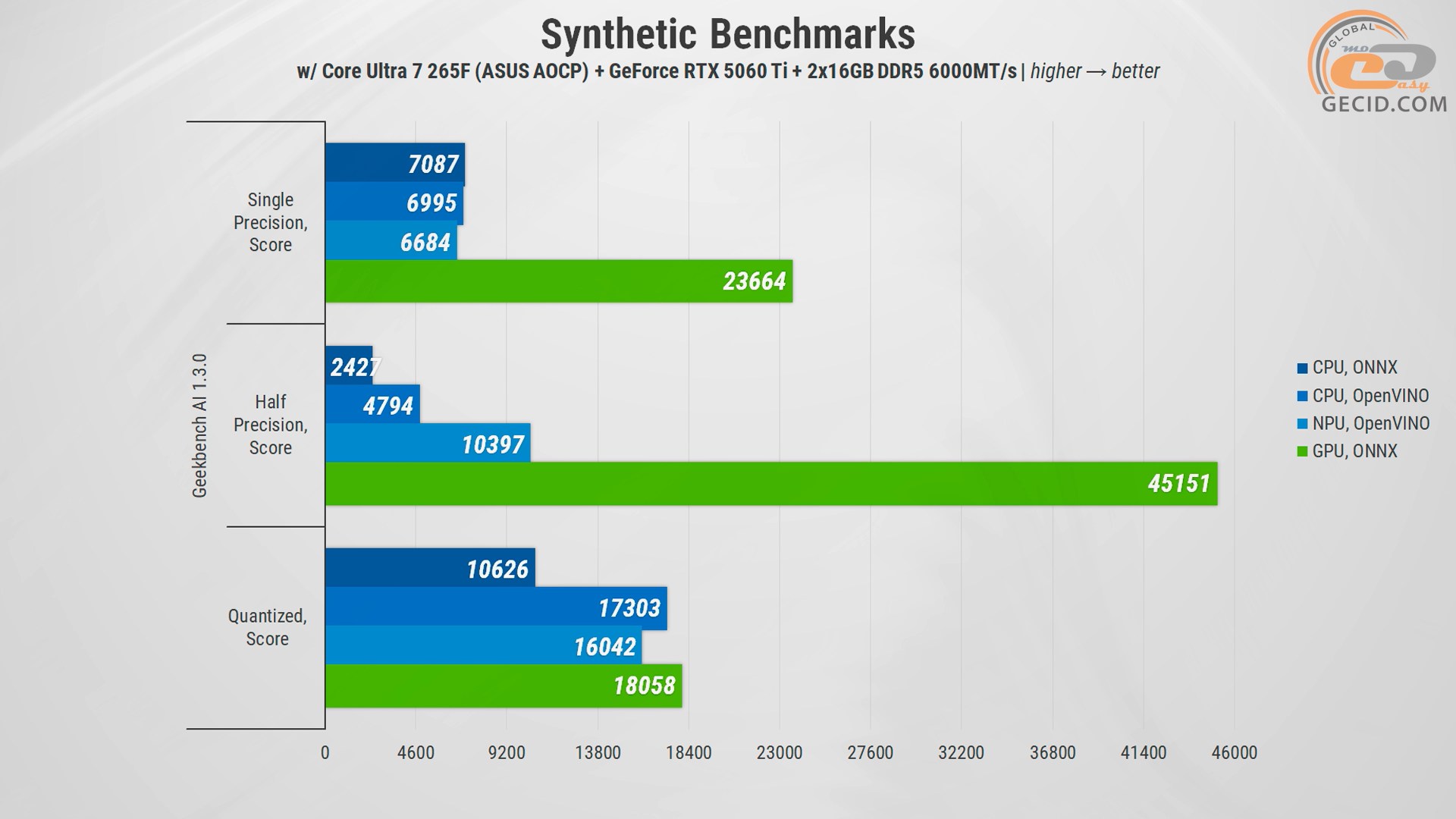Click the axis tick label 9200
1456x819 pixels.
click(507, 753)
